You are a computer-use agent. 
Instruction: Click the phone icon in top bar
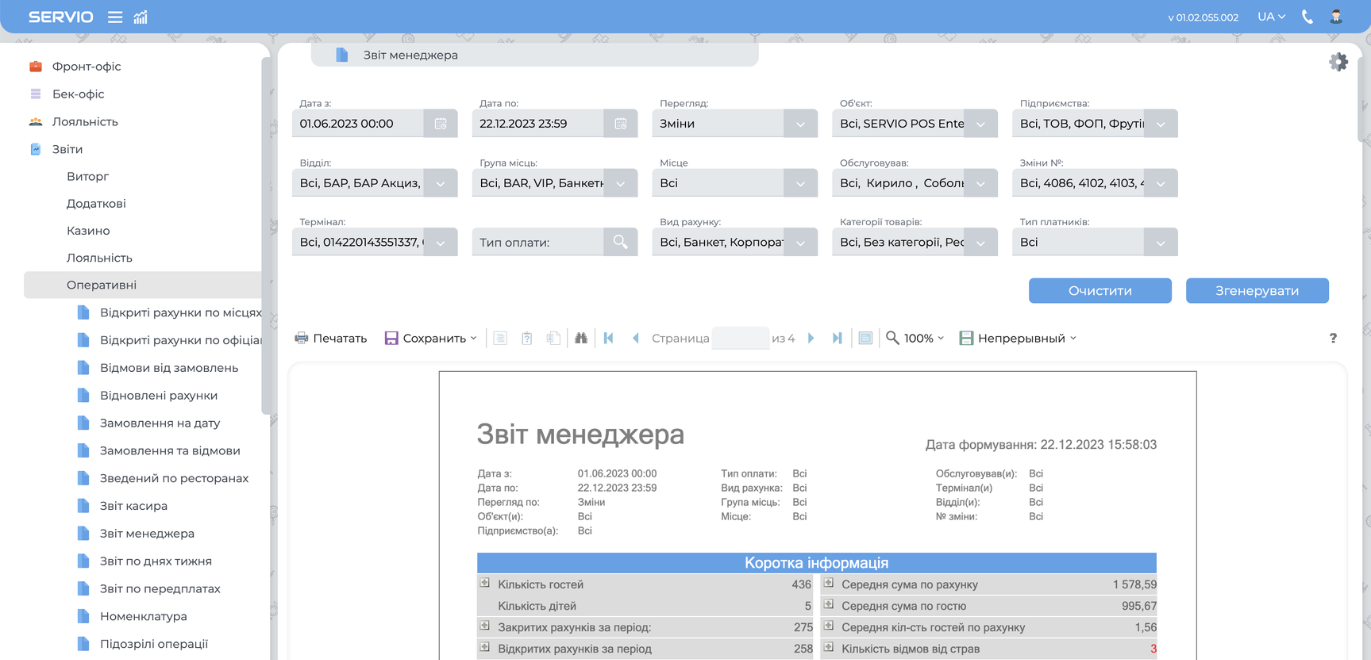pos(1308,17)
